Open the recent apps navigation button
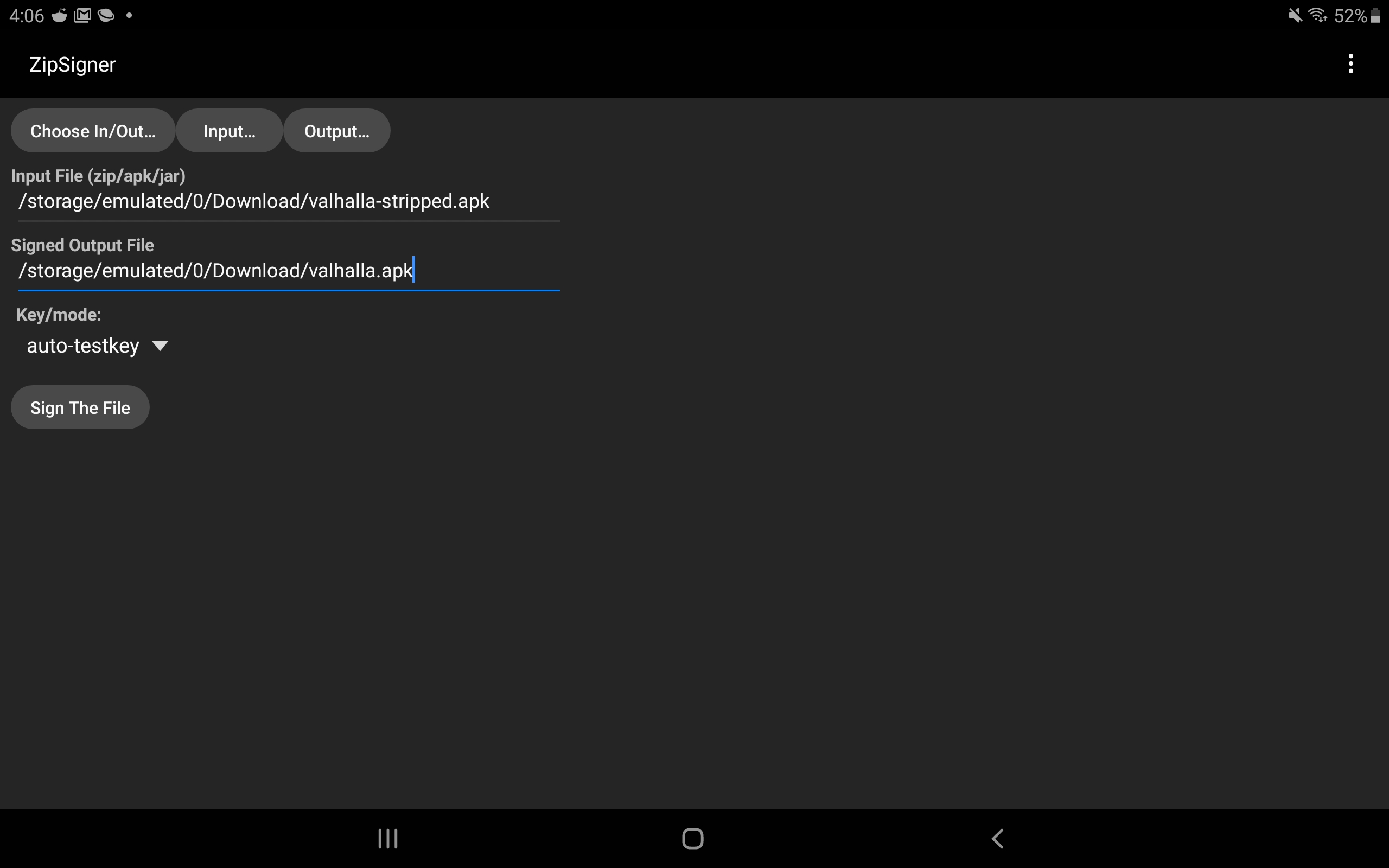Screen dimensions: 1389x868 (388, 838)
